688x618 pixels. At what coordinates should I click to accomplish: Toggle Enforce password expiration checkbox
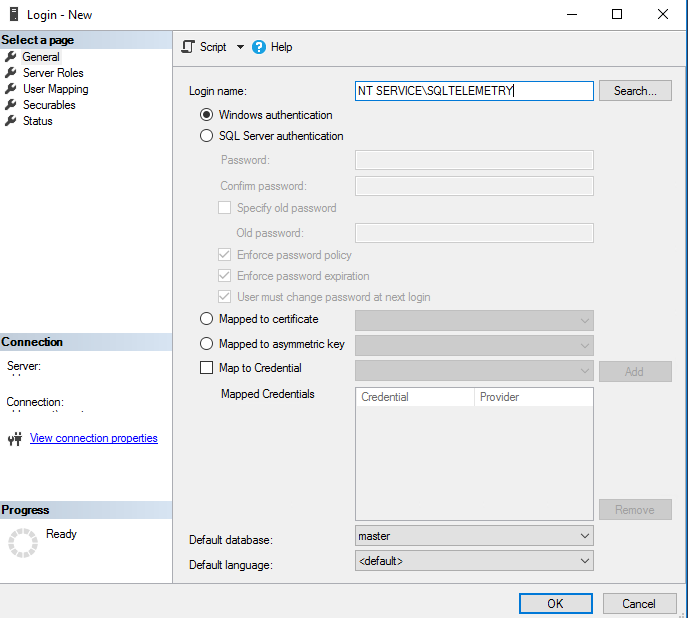coord(225,276)
